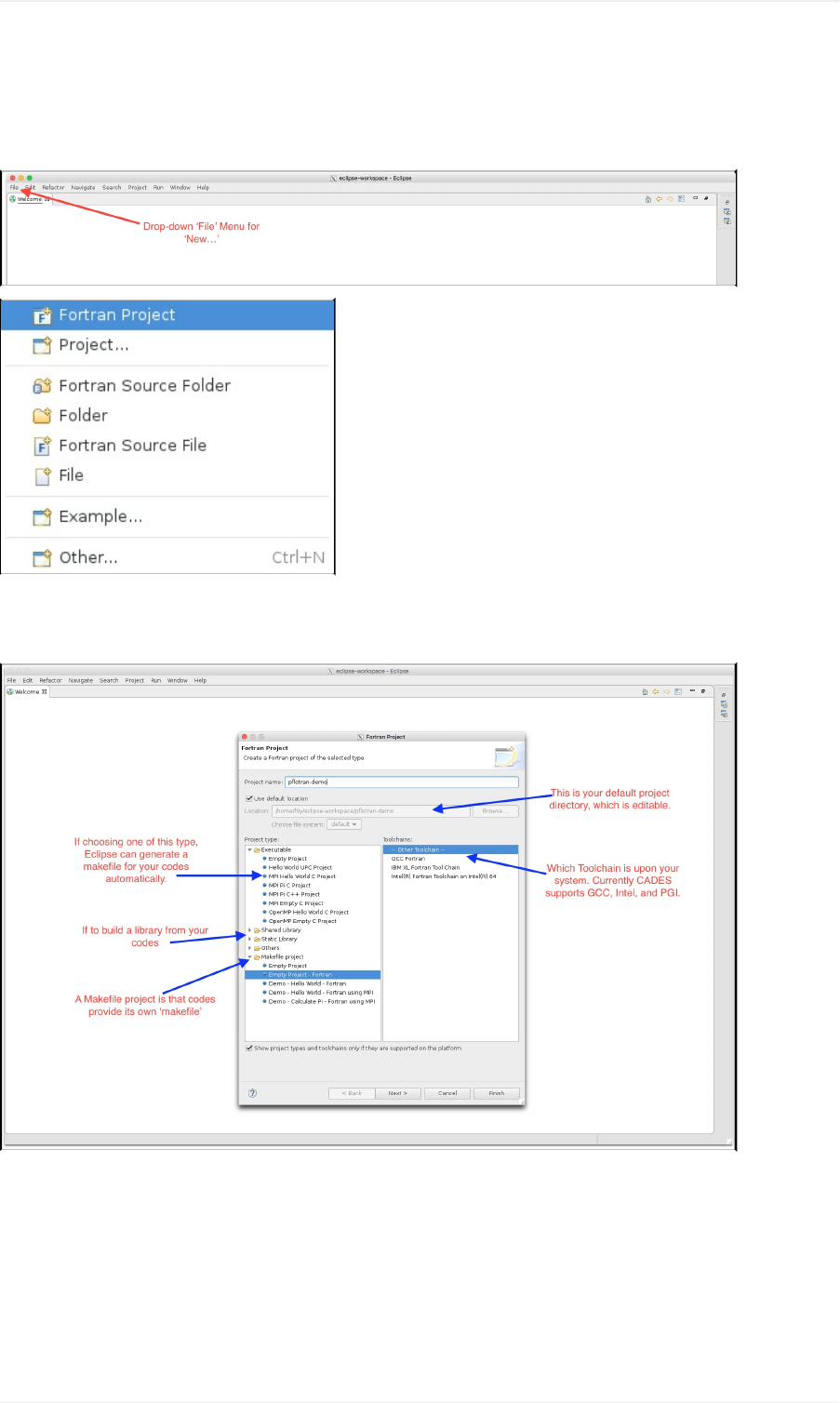Screen dimensions: 840x1403
Task: Open Search menu in the Eclipse window behind the dialog
Action: (x=109, y=680)
